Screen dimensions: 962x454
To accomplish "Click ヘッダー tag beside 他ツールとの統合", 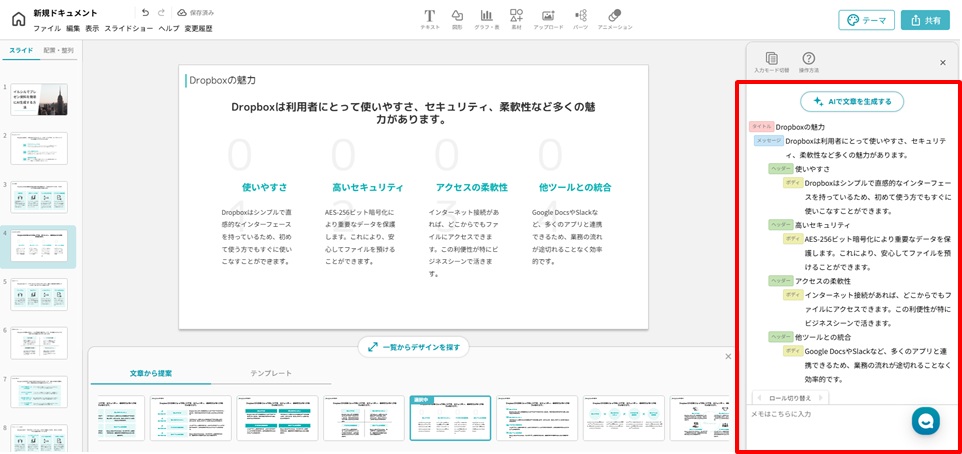I will (780, 337).
